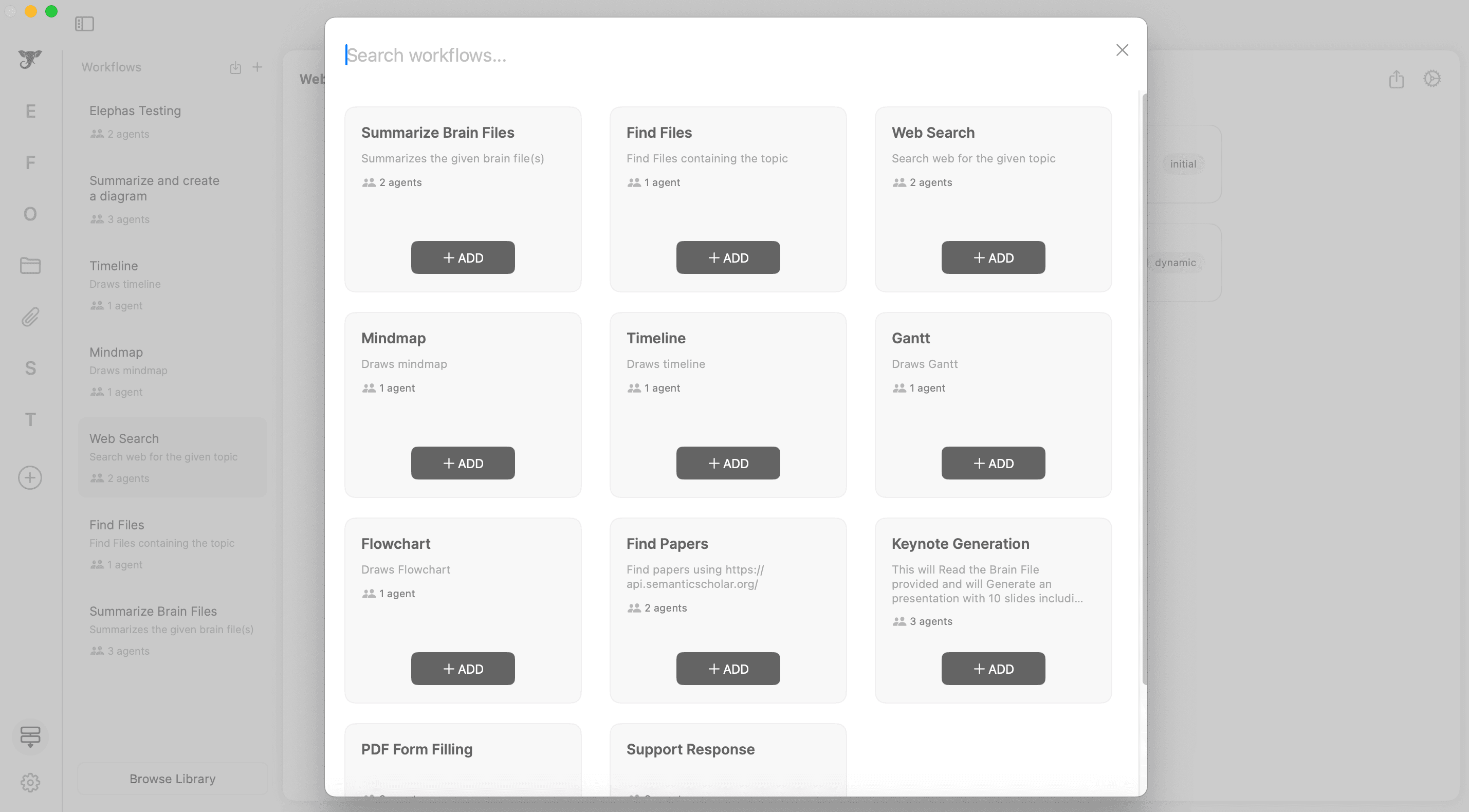
Task: Add the Mindmap workflow
Action: [463, 463]
